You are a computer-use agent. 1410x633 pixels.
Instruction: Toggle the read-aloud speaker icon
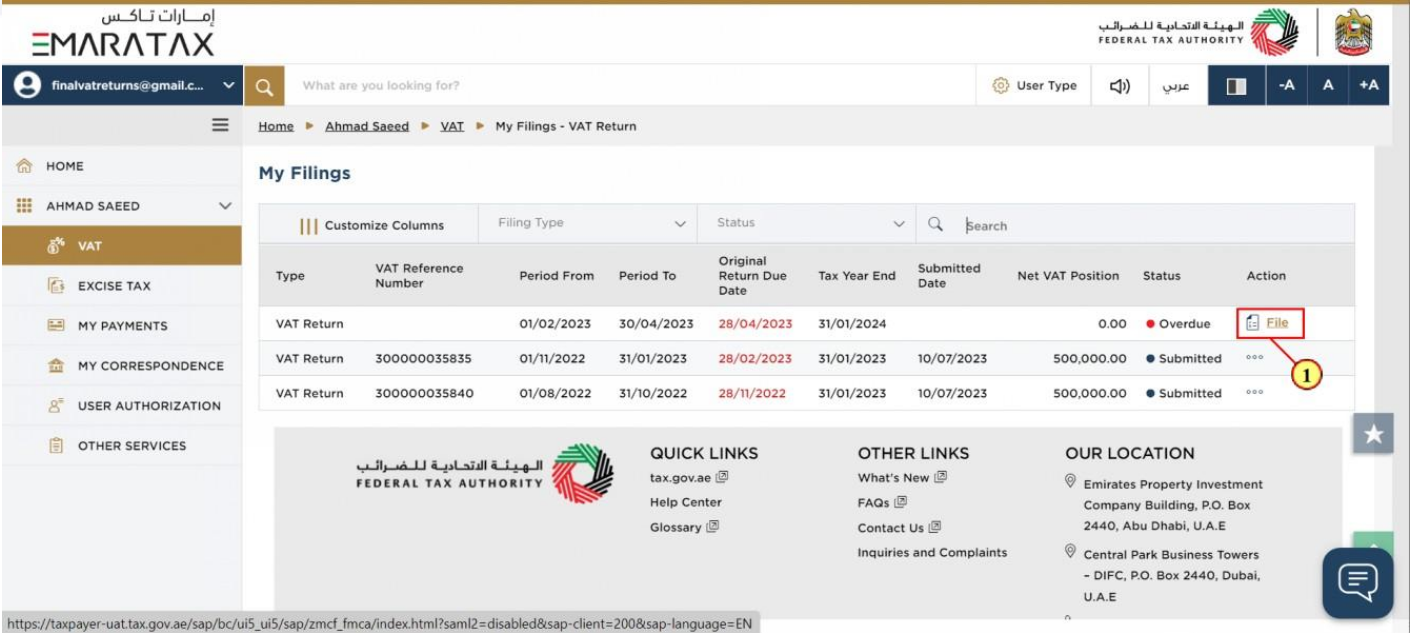(x=1121, y=86)
